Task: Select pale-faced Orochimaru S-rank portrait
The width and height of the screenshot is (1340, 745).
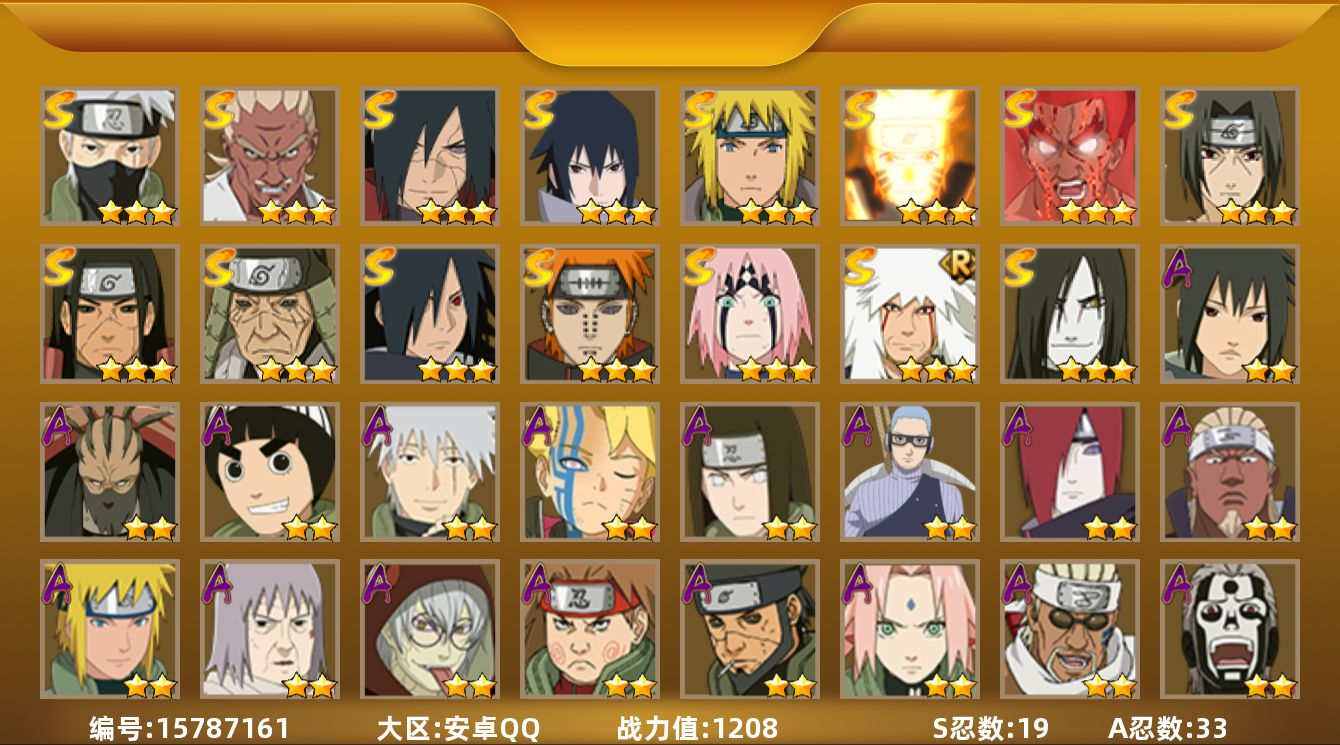Action: [x=1069, y=314]
